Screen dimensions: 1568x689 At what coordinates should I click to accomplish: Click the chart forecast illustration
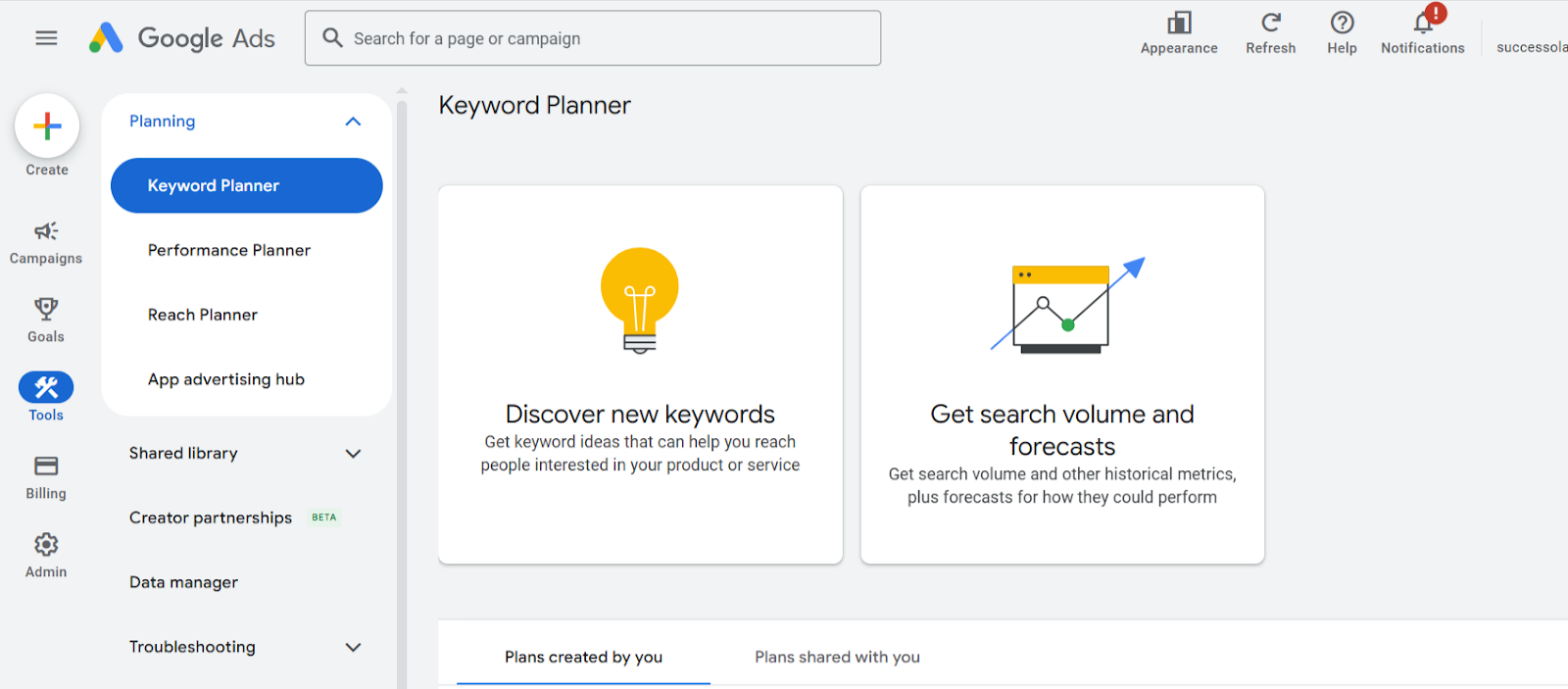[1068, 305]
